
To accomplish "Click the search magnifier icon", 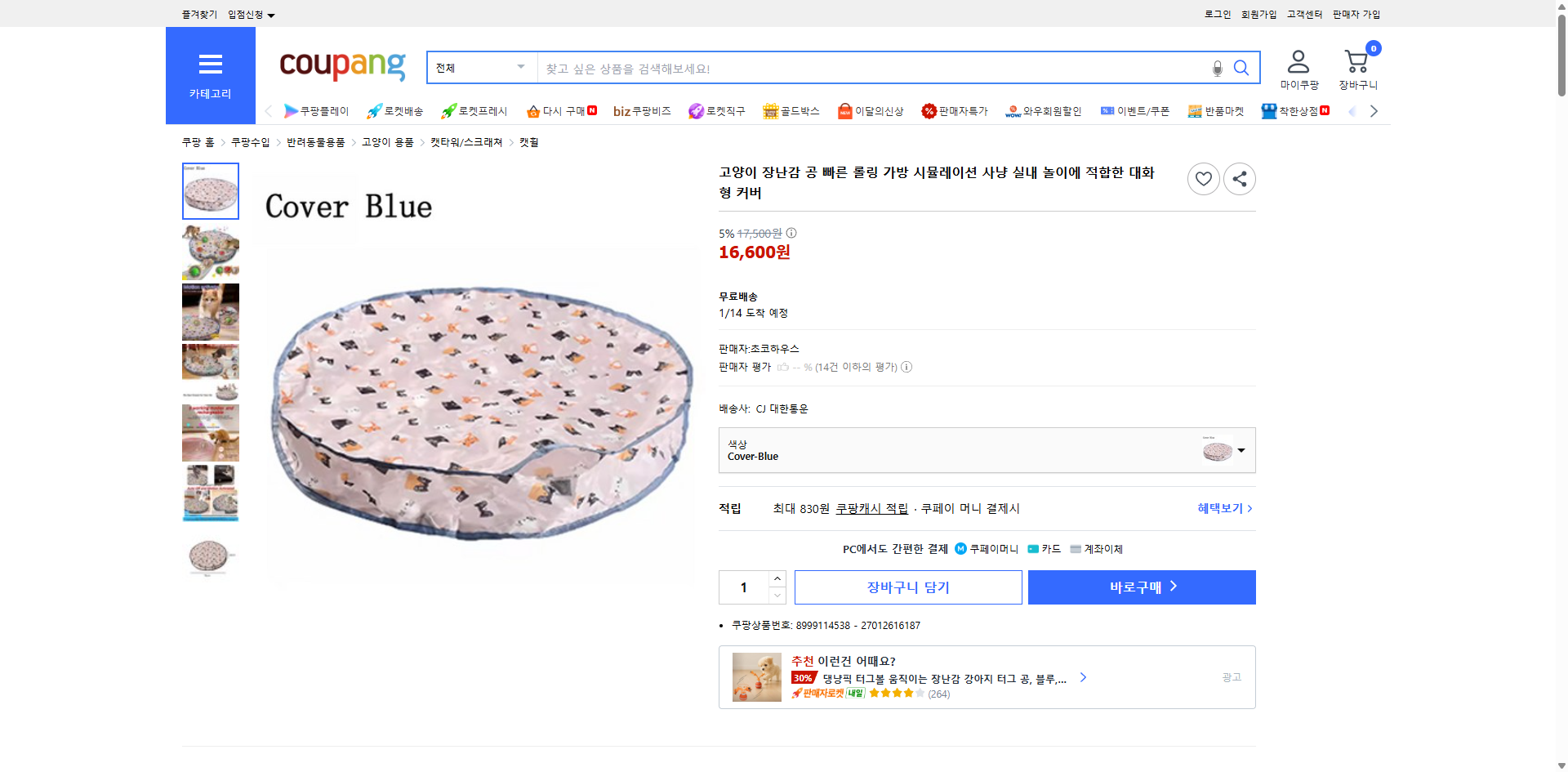I will [x=1241, y=69].
